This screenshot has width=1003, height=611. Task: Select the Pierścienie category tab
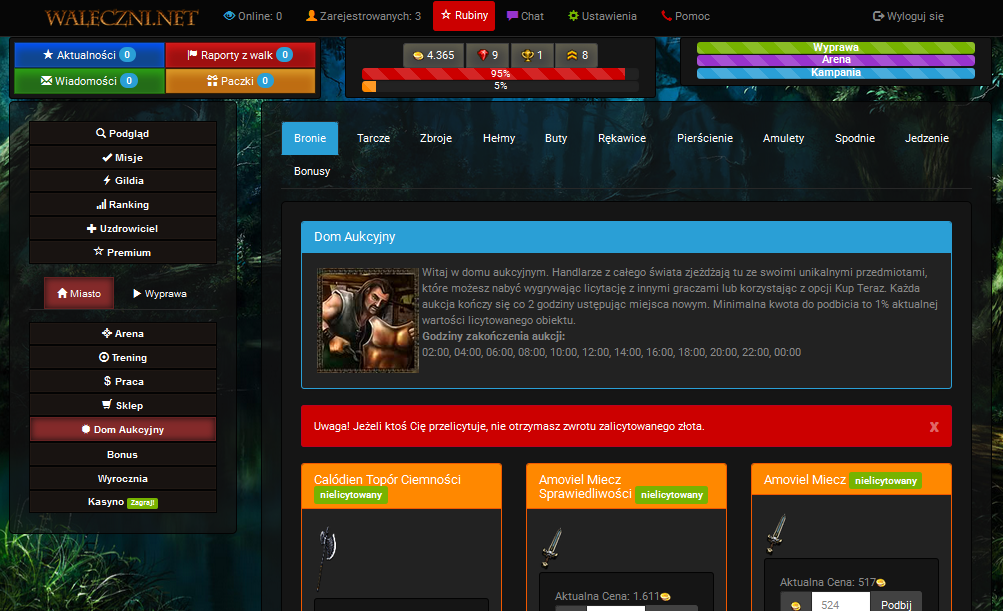[x=705, y=138]
